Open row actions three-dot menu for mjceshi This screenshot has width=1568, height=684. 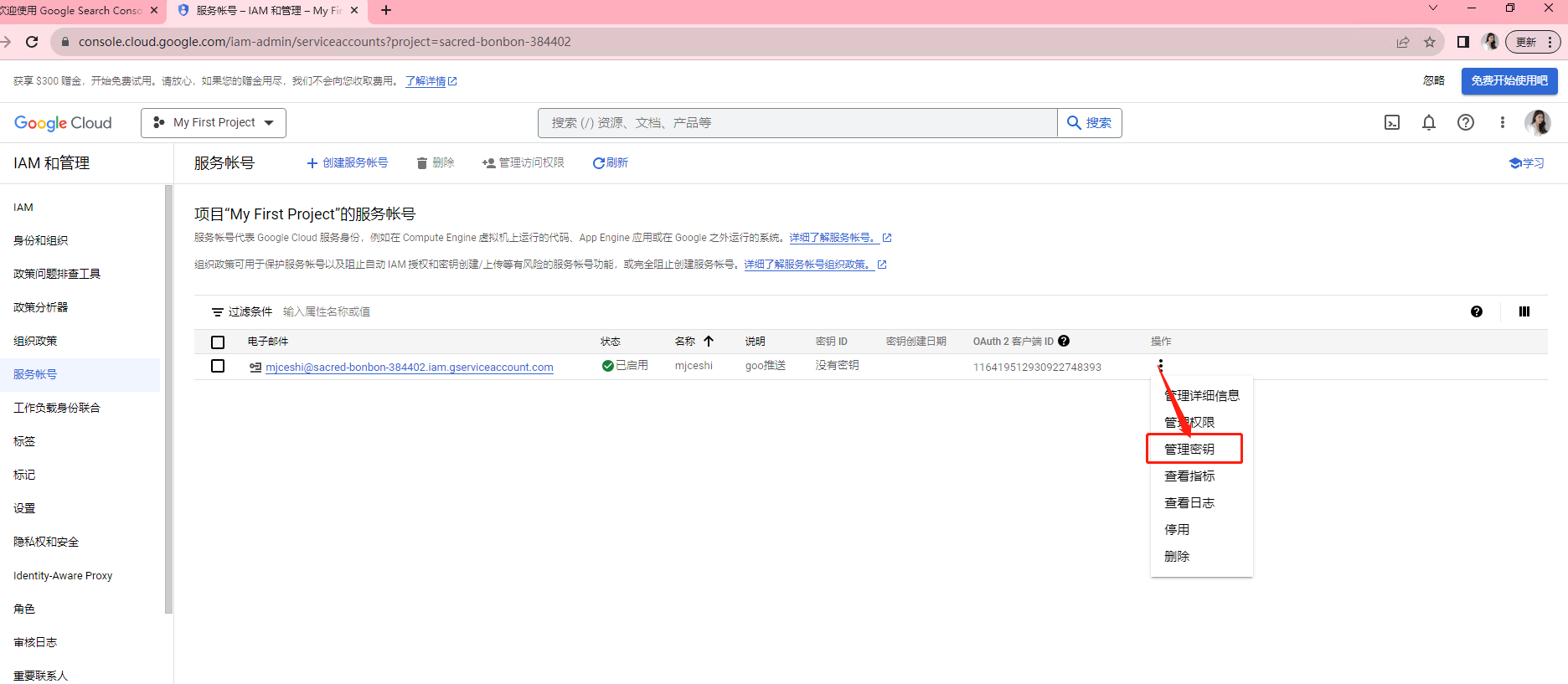1161,366
